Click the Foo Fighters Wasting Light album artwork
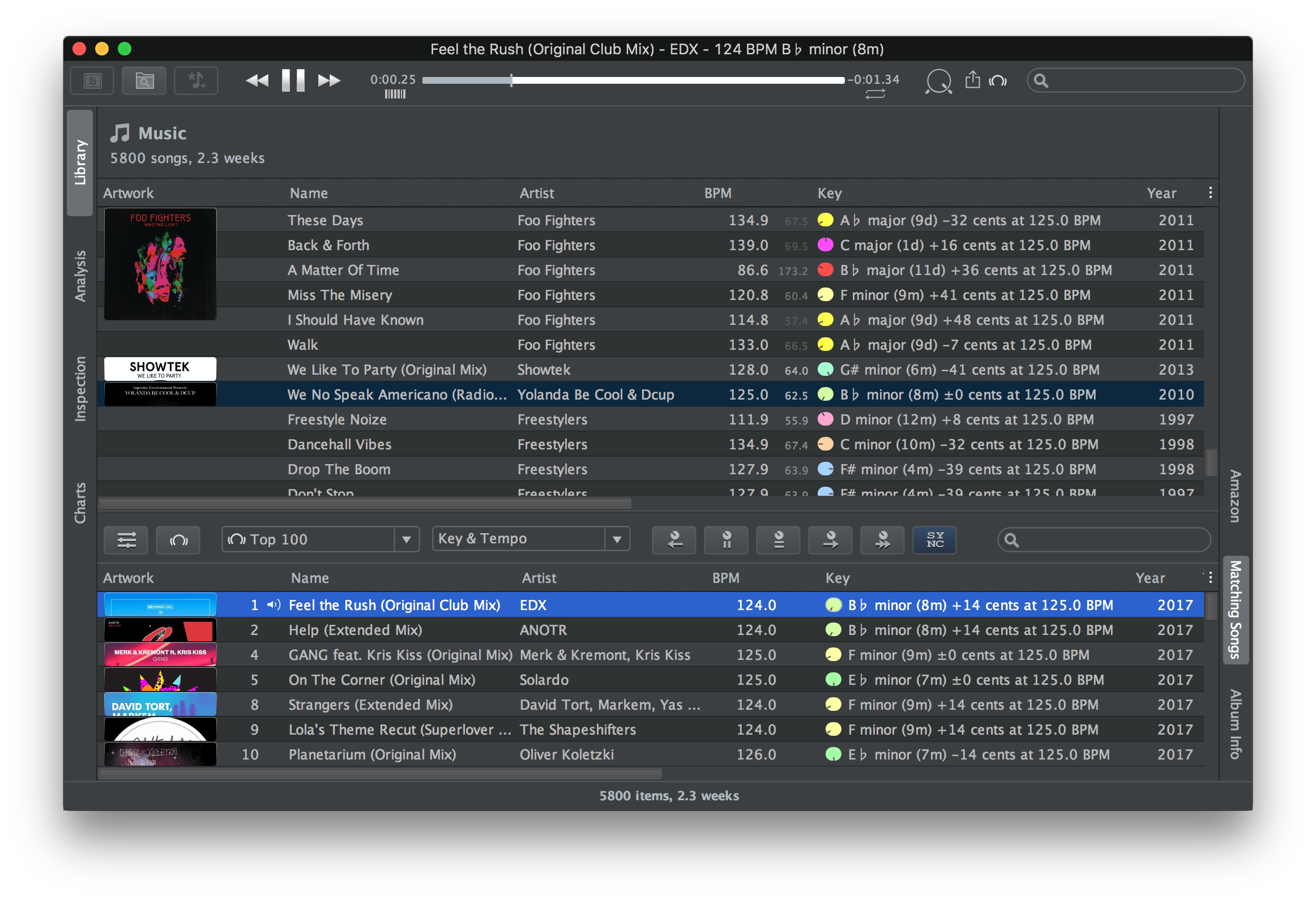 point(160,264)
